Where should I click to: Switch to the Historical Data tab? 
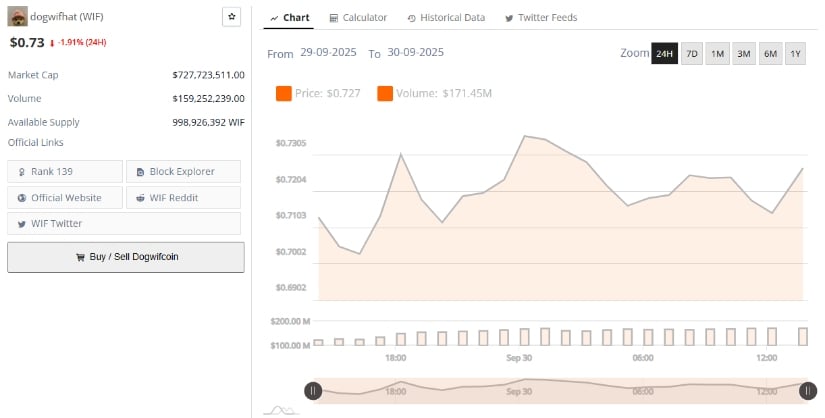[442, 18]
